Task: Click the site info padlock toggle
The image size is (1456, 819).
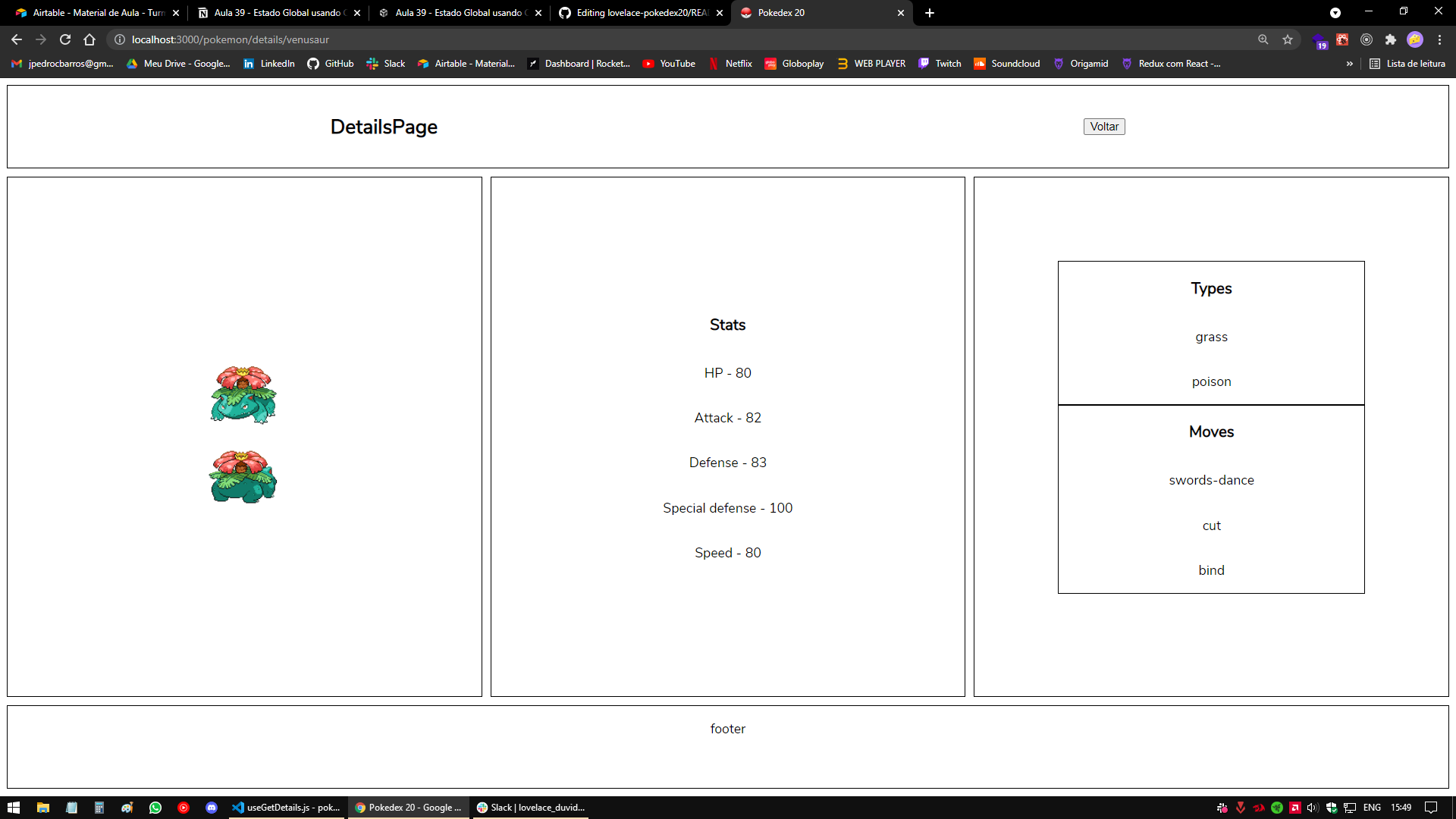Action: 119,39
